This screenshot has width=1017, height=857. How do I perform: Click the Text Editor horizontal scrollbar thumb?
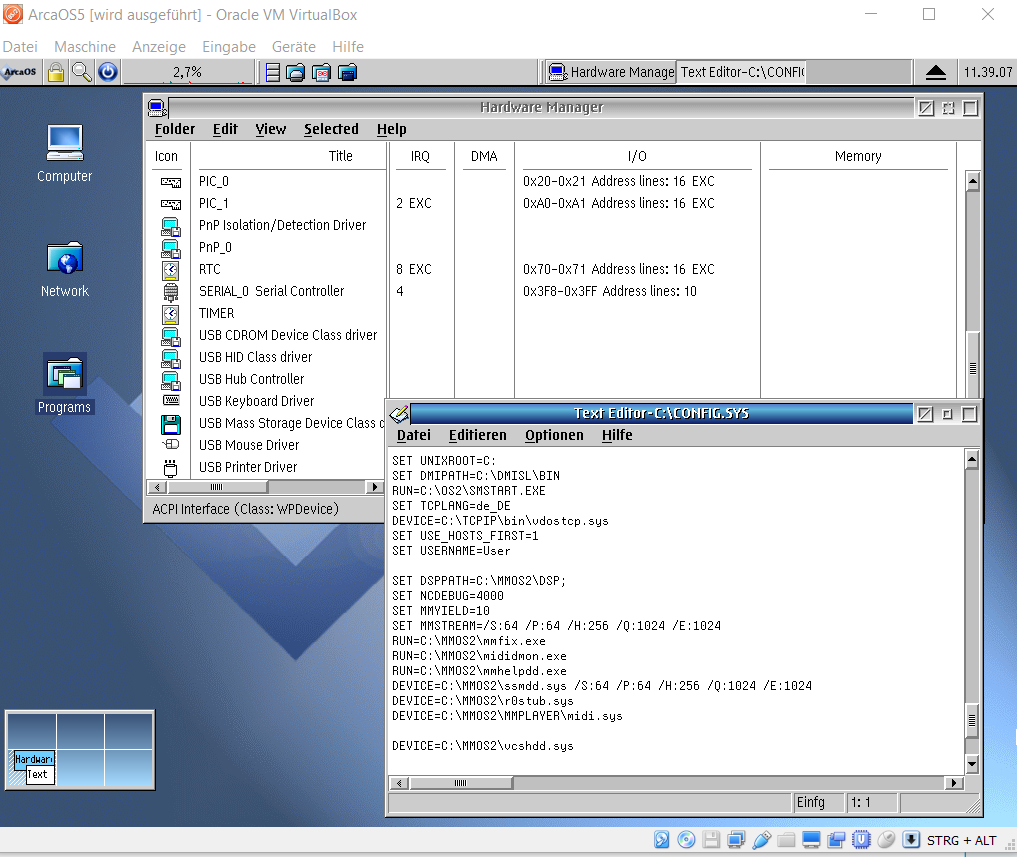(461, 783)
